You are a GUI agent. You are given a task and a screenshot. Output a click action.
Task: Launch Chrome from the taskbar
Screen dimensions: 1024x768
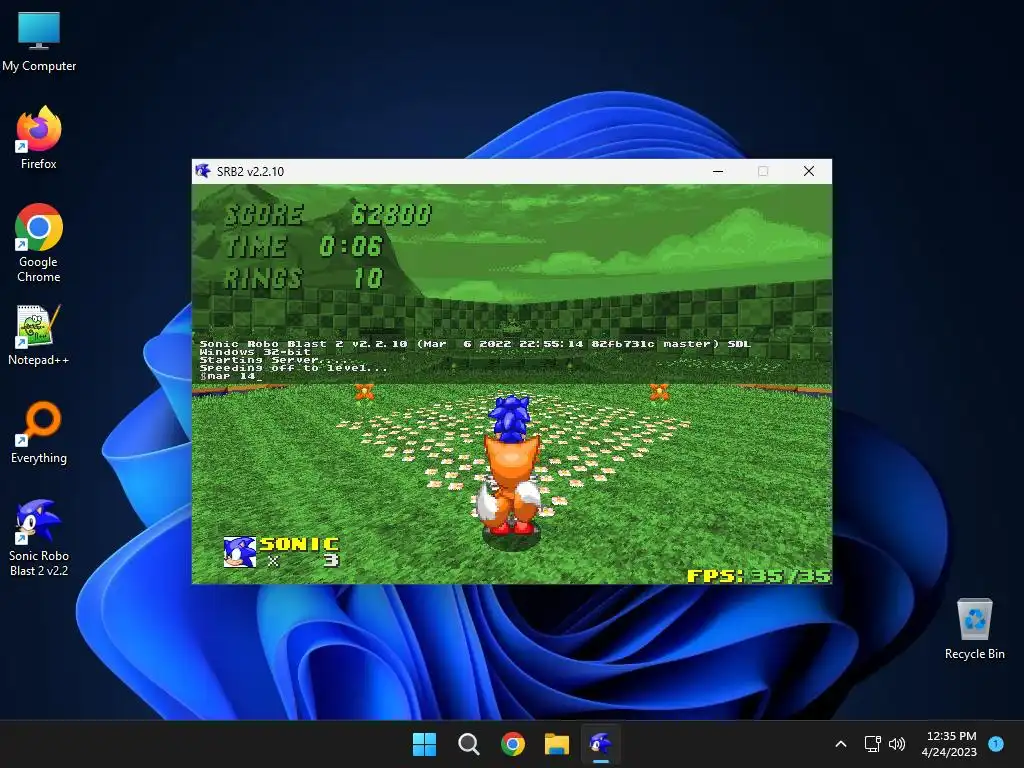coord(513,744)
